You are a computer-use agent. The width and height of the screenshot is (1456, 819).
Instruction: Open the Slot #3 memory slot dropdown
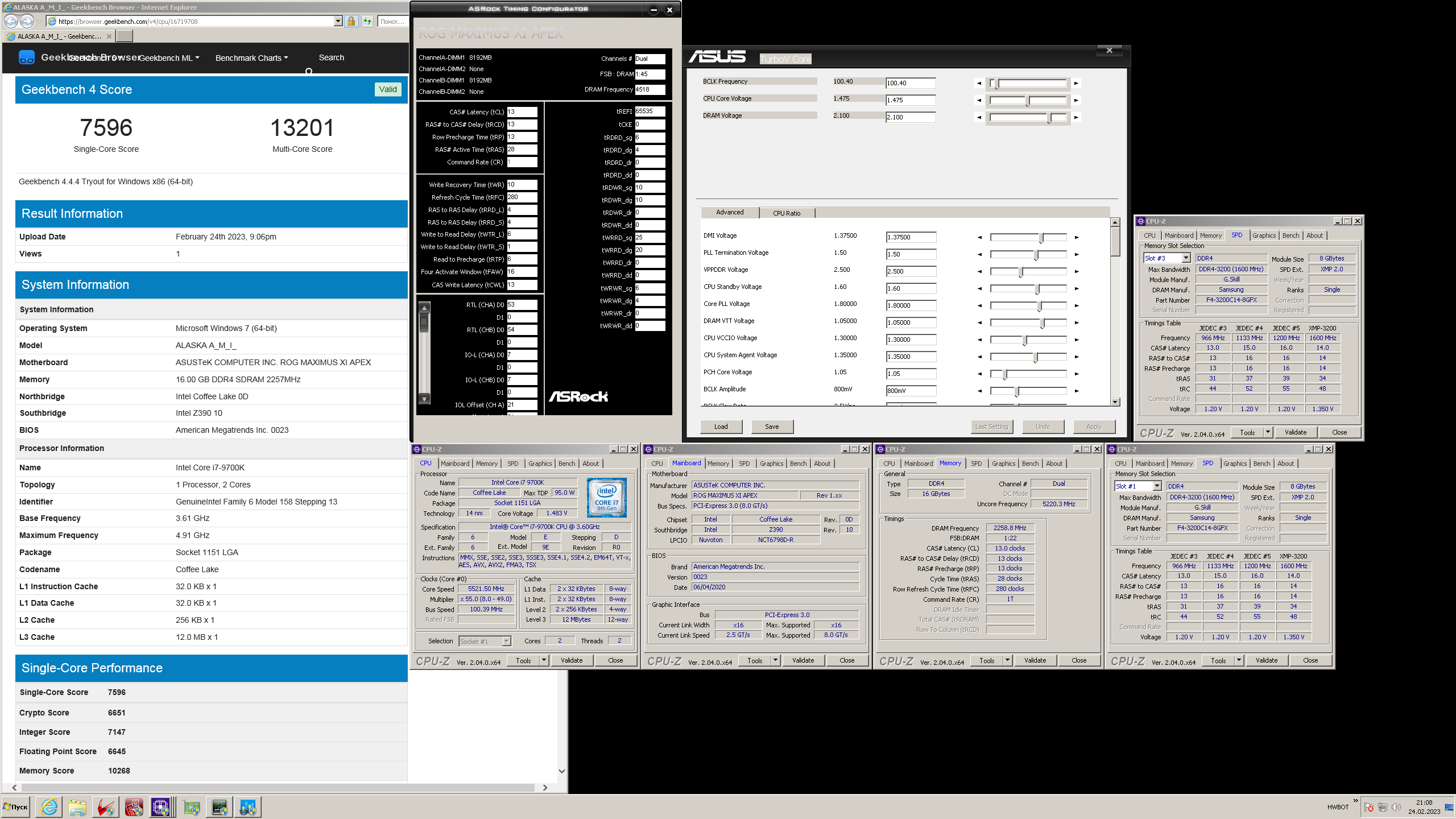[x=1186, y=258]
